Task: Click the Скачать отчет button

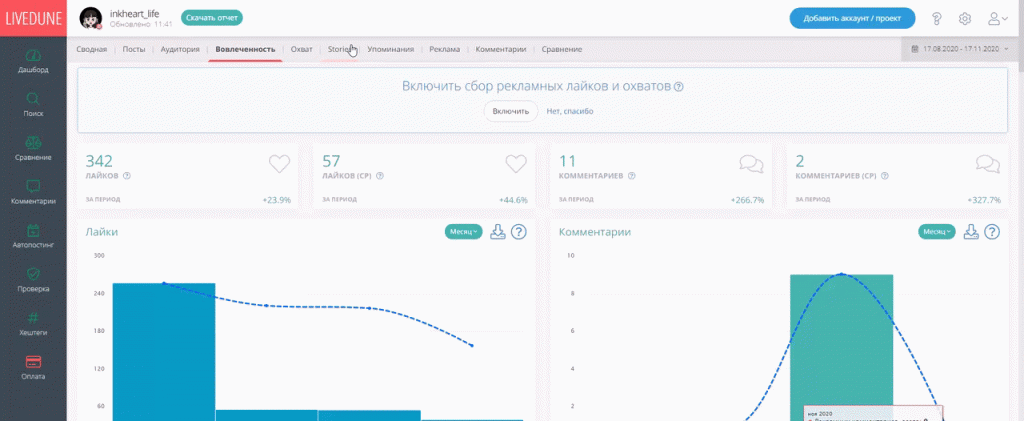Action: coord(212,18)
